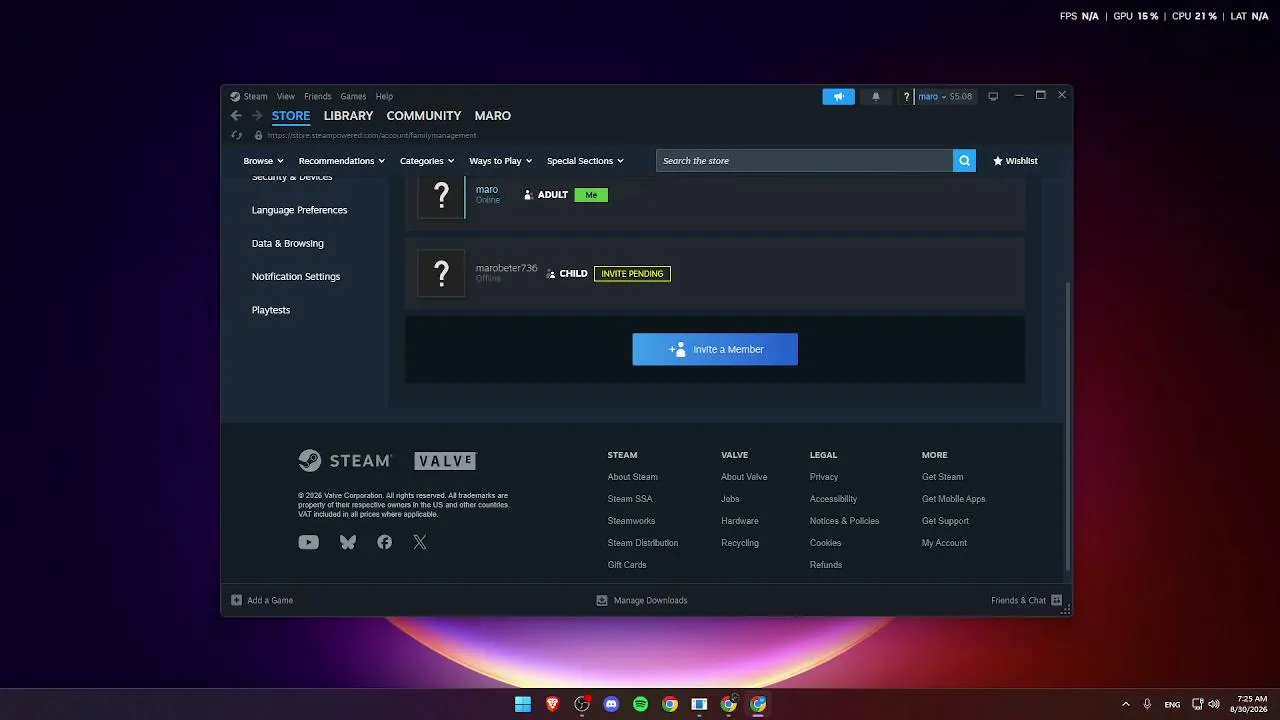Open the notifications bell
The height and width of the screenshot is (720, 1280).
(876, 96)
